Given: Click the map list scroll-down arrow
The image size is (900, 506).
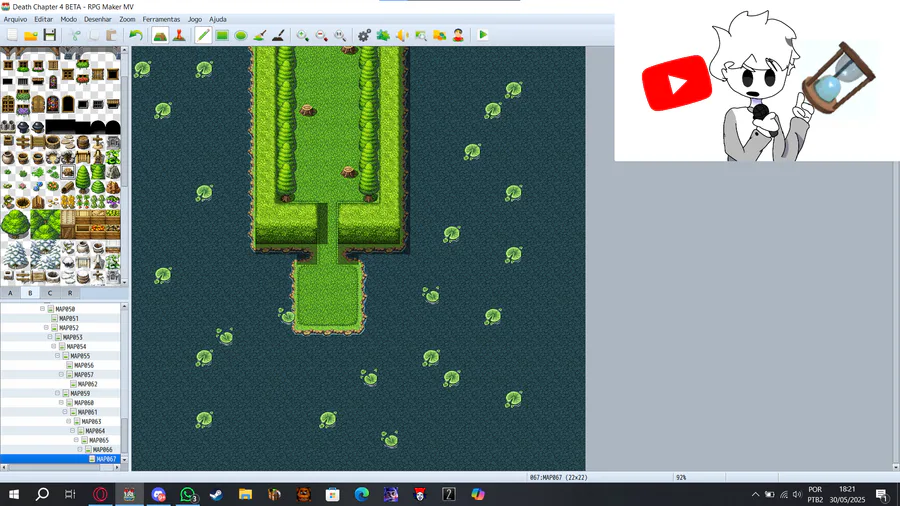Looking at the screenshot, I should tap(124, 460).
